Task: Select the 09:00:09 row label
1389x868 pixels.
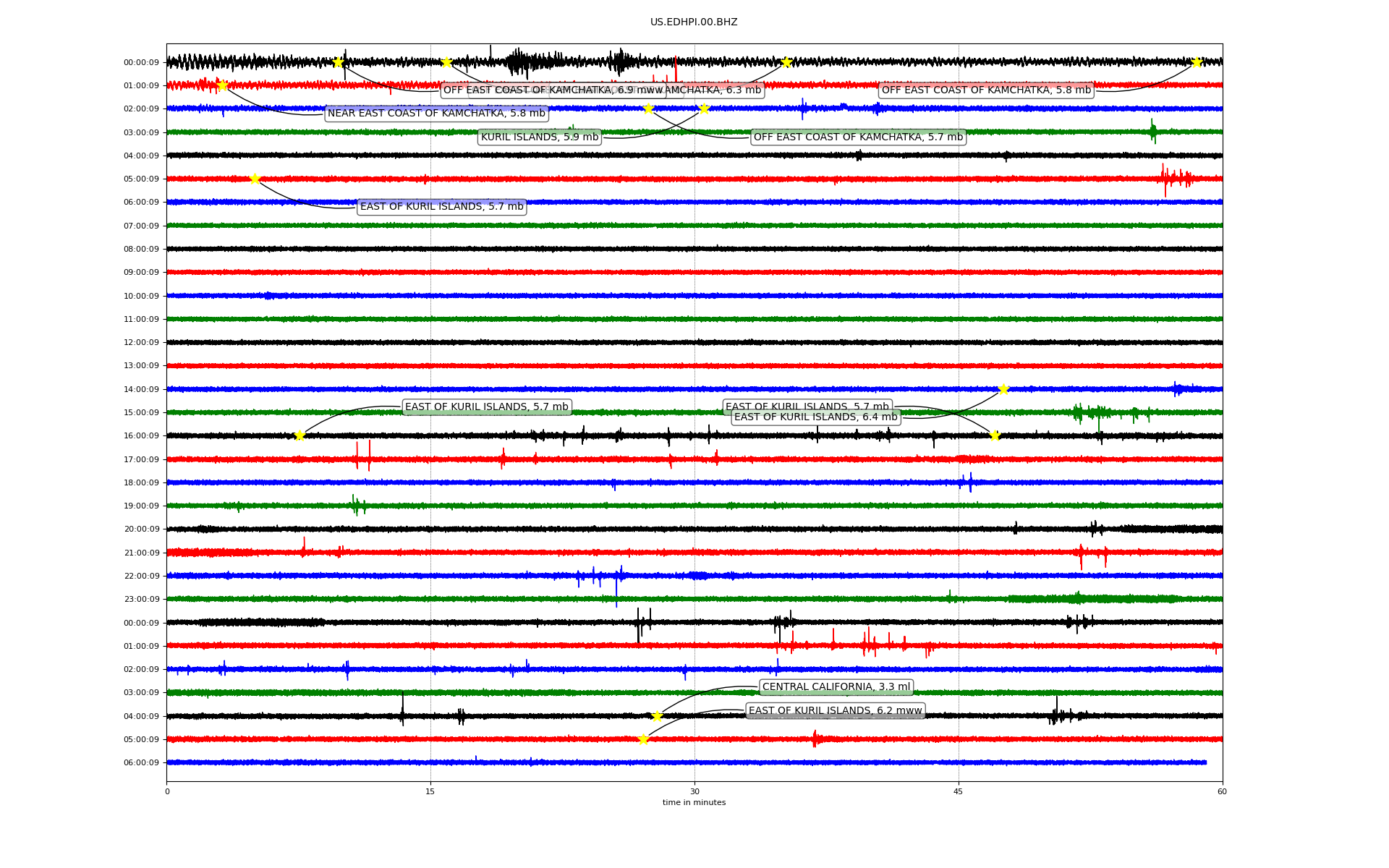Action: pyautogui.click(x=141, y=273)
